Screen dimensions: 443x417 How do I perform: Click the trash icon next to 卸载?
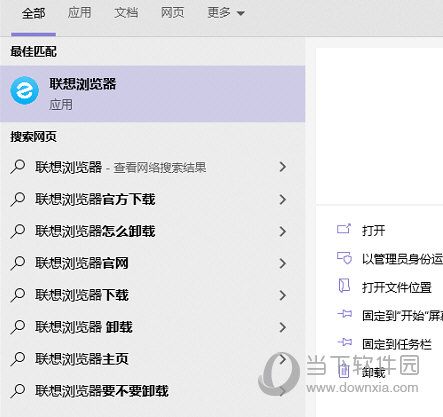tap(344, 371)
